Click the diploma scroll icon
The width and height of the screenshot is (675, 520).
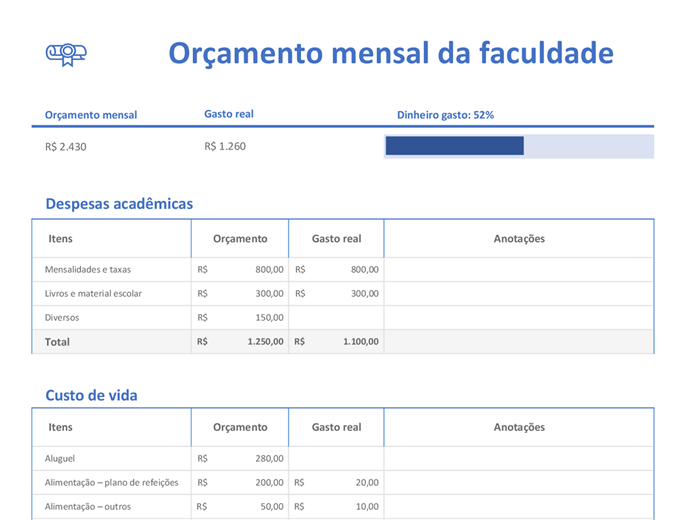(66, 55)
